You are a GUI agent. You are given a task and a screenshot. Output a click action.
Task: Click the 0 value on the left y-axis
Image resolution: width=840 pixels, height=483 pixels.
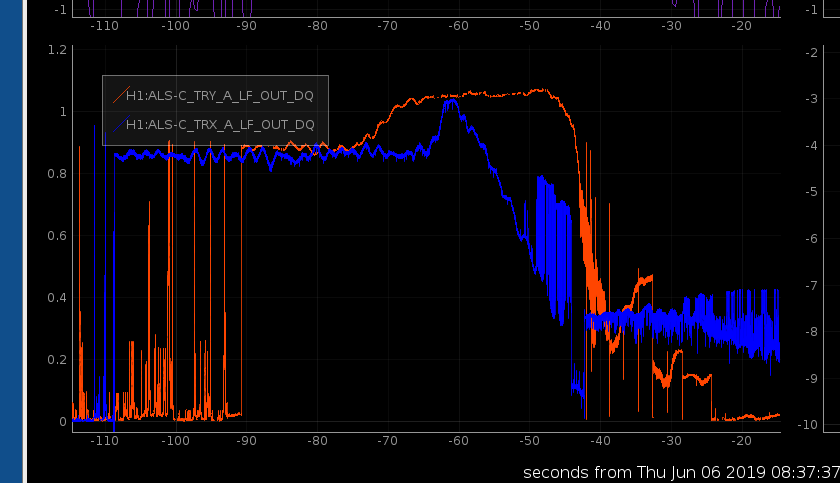coord(63,422)
